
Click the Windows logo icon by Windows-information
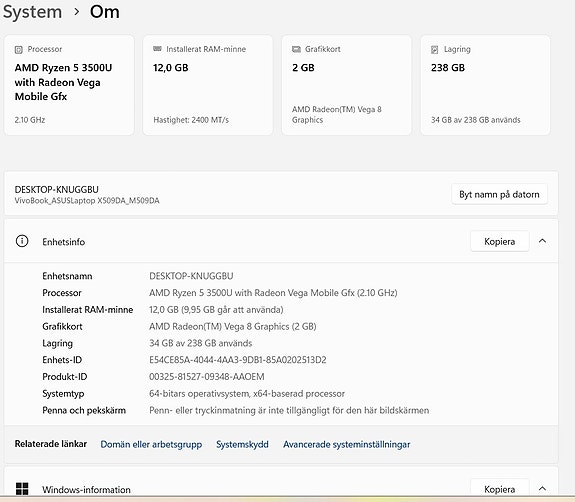tap(22, 489)
